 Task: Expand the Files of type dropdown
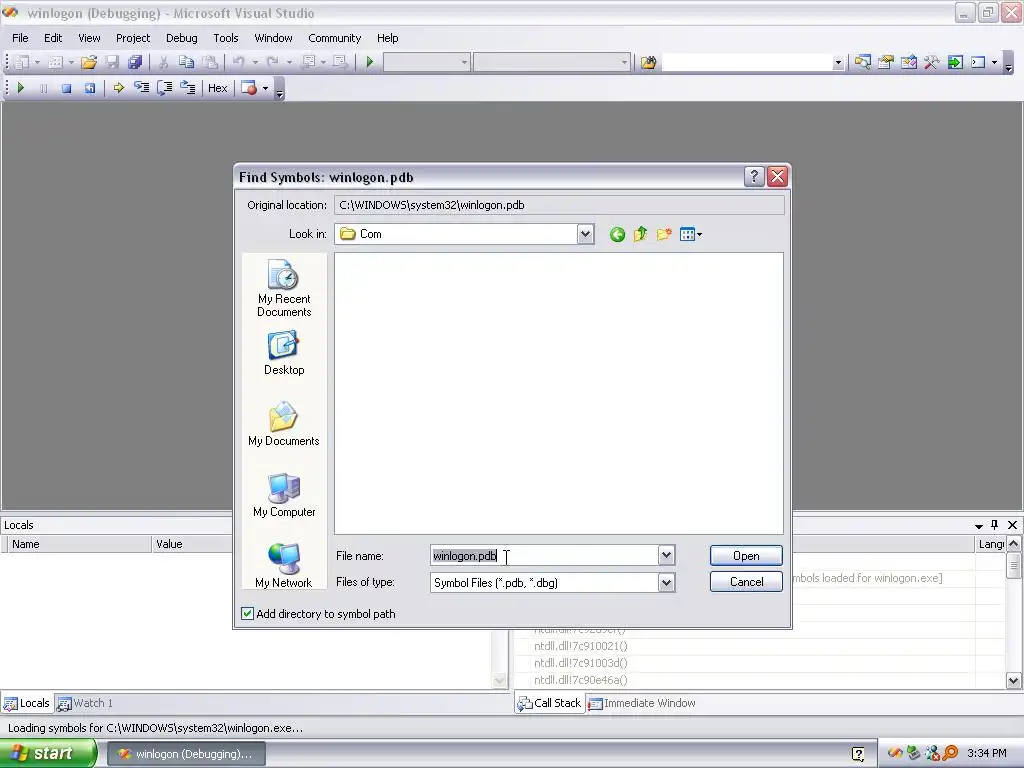point(666,583)
